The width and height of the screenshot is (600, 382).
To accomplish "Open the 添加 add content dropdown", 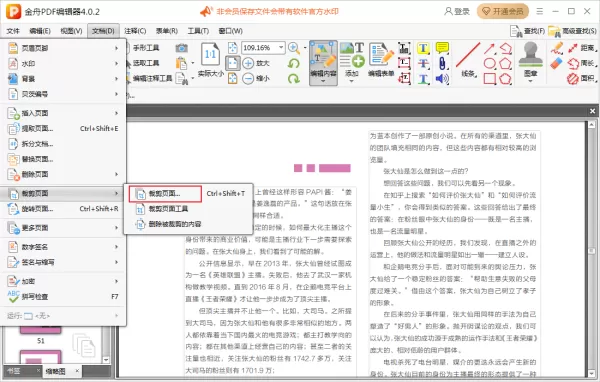I will point(352,81).
